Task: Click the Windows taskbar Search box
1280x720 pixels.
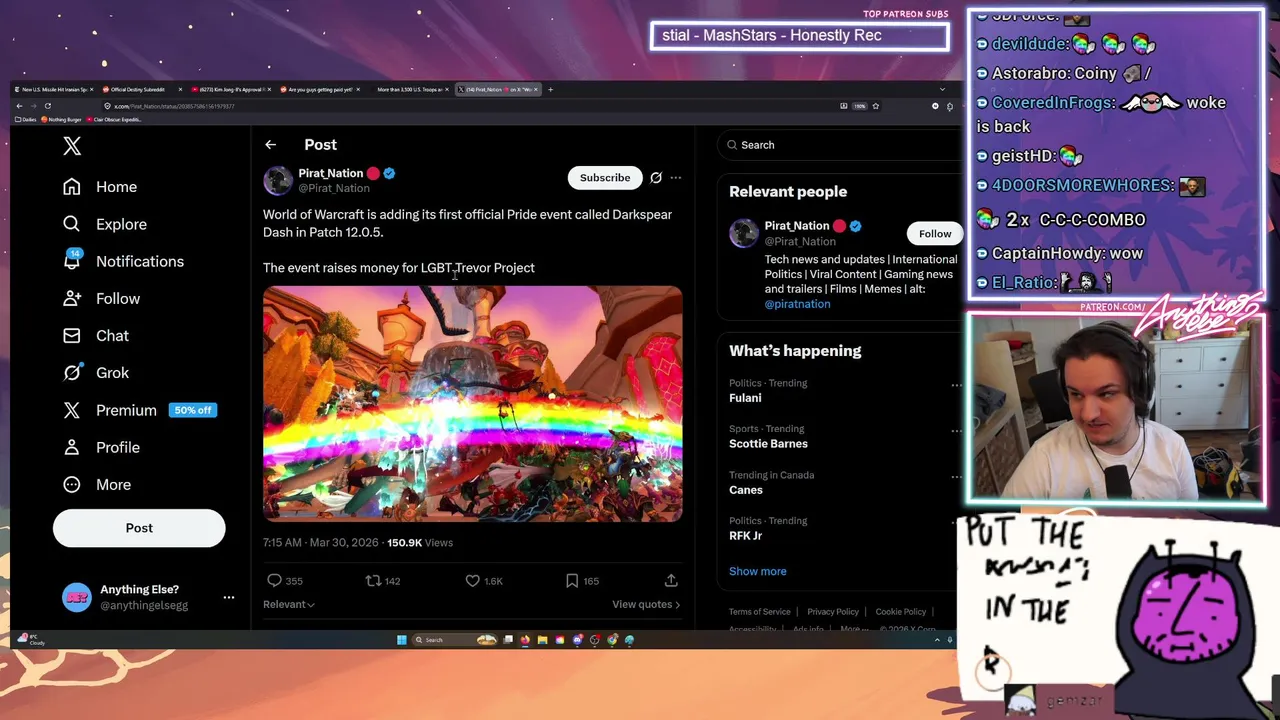Action: click(x=455, y=640)
